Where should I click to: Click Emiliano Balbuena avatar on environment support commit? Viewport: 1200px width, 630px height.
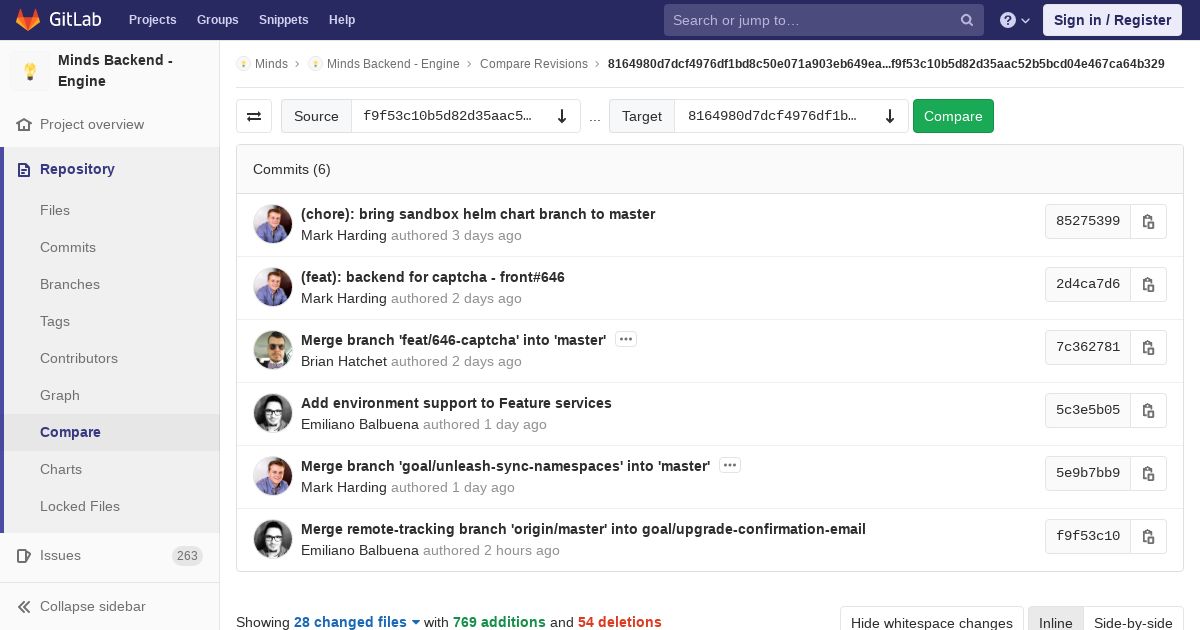[x=273, y=413]
